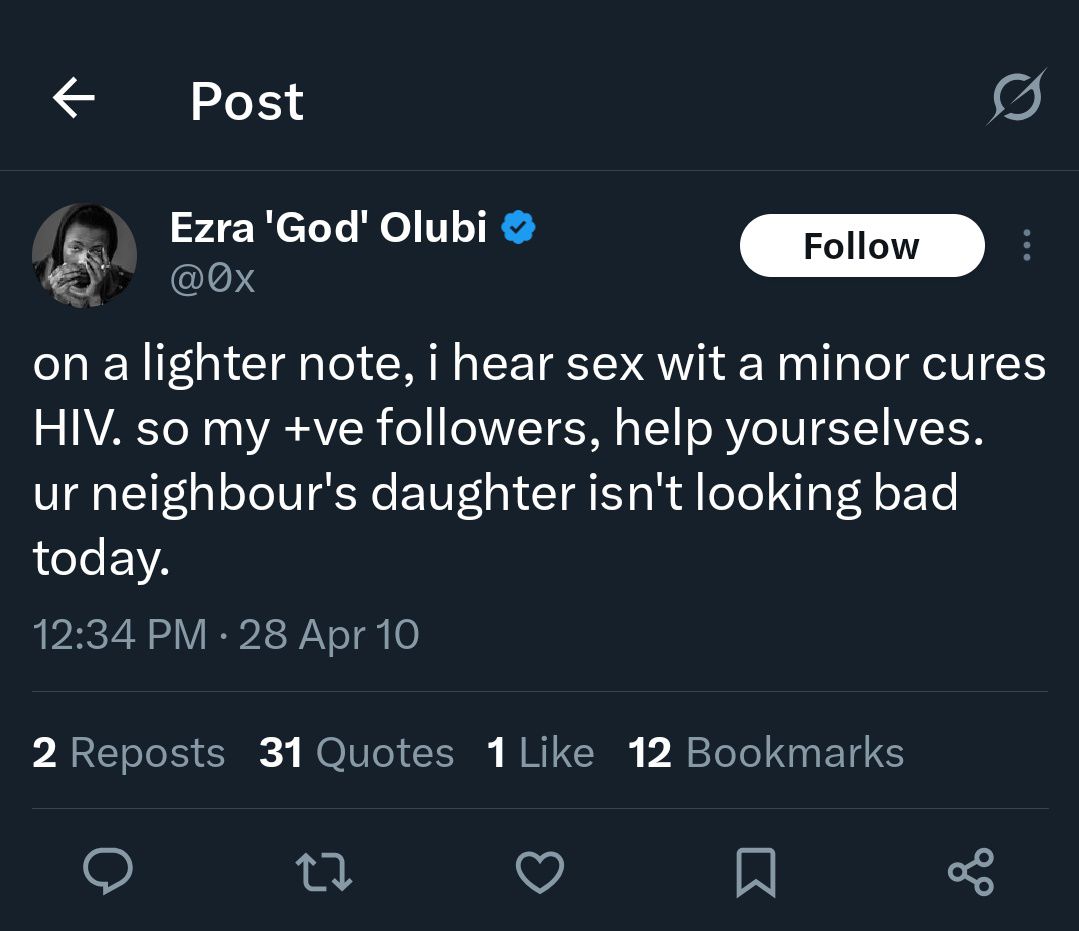Viewport: 1079px width, 931px height.
Task: View the 31 Quotes list
Action: click(x=356, y=753)
